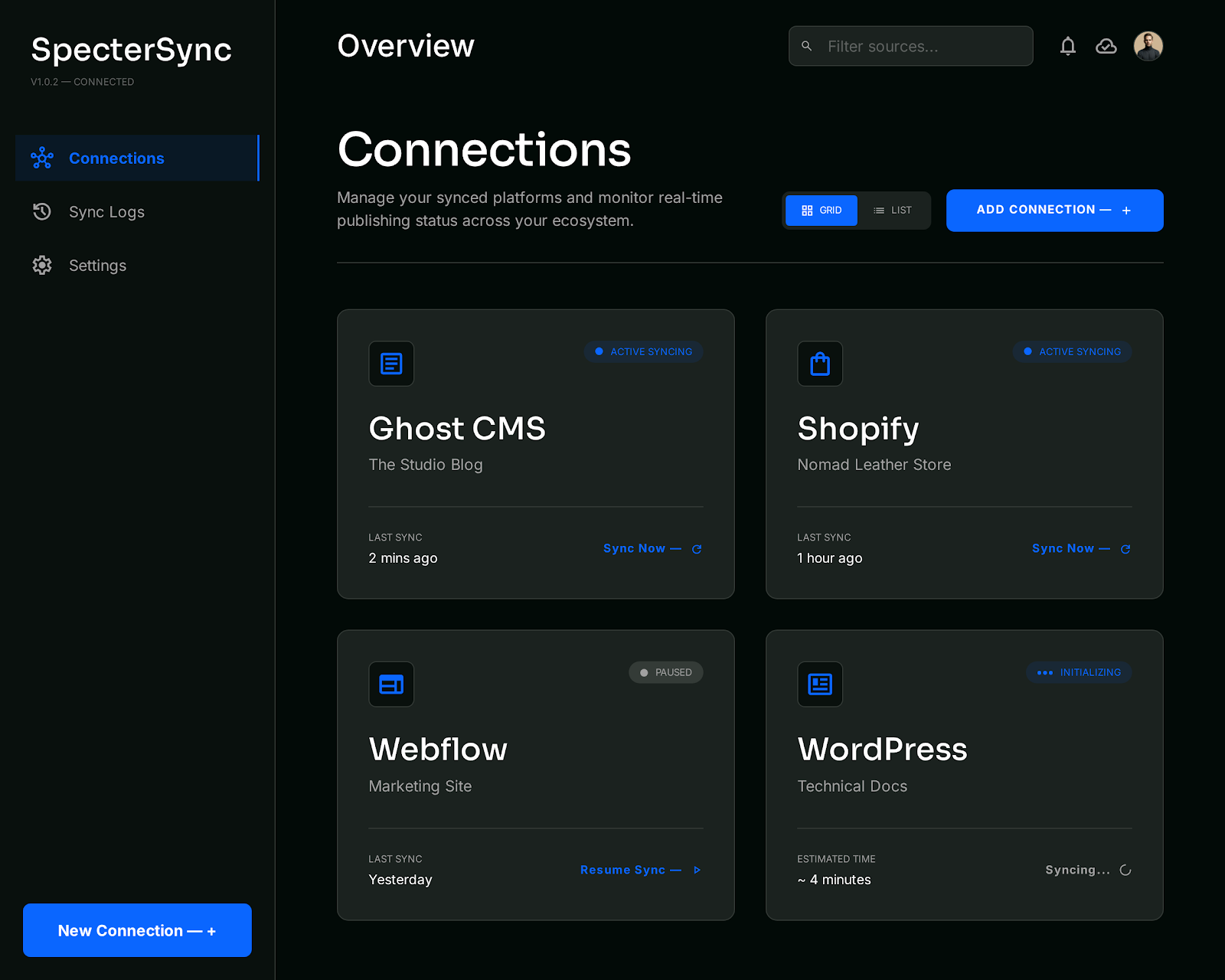Click Resume Sync on the Webflow card
This screenshot has width=1225, height=980.
(641, 870)
